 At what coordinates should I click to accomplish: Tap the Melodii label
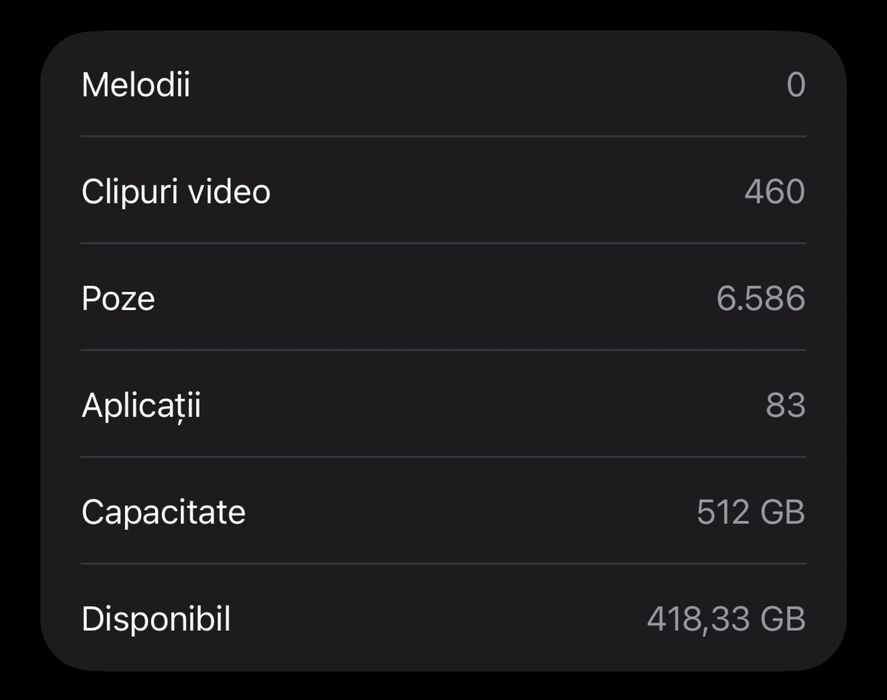click(135, 85)
